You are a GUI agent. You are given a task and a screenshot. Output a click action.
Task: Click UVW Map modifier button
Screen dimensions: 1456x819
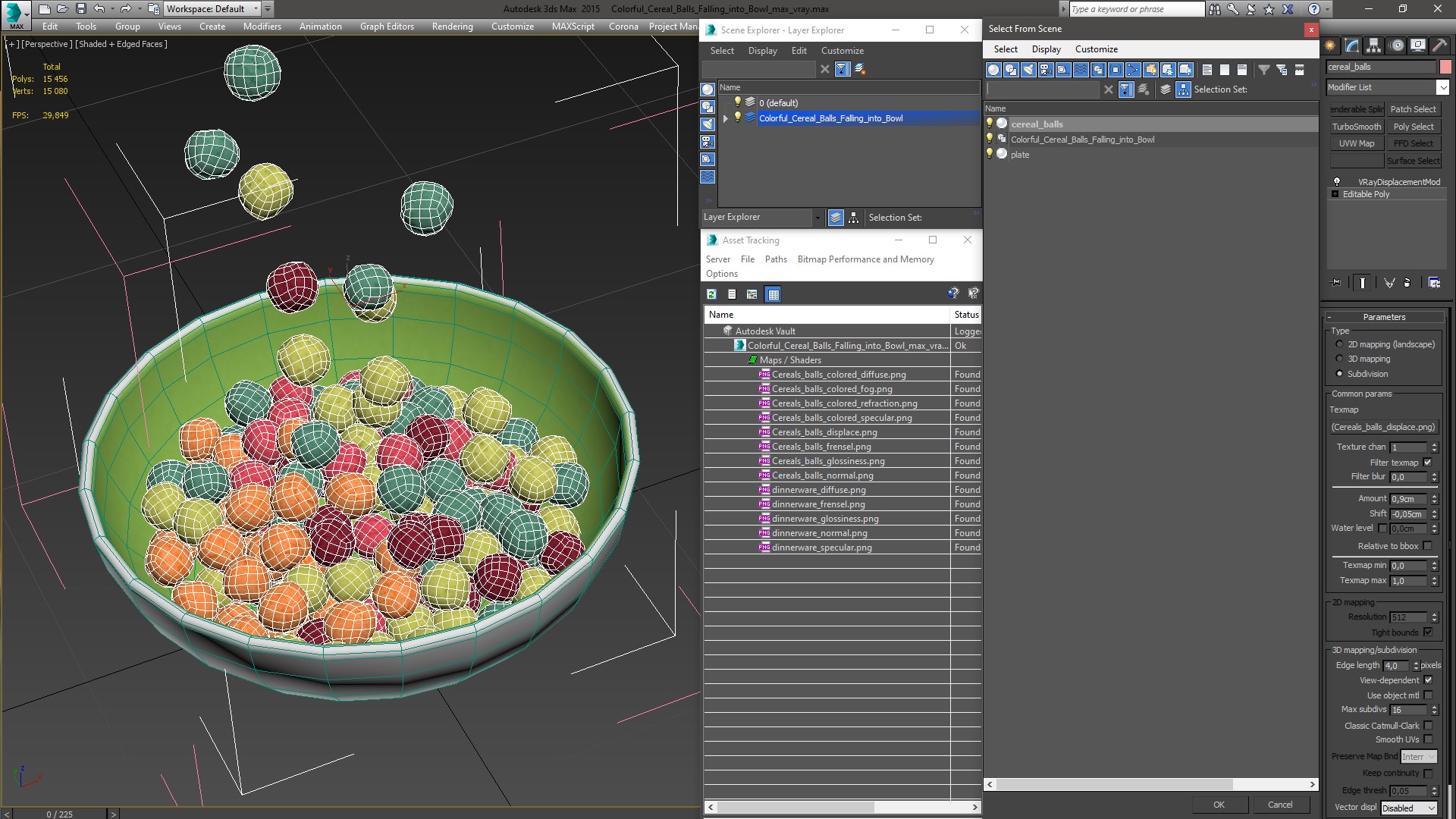point(1357,143)
